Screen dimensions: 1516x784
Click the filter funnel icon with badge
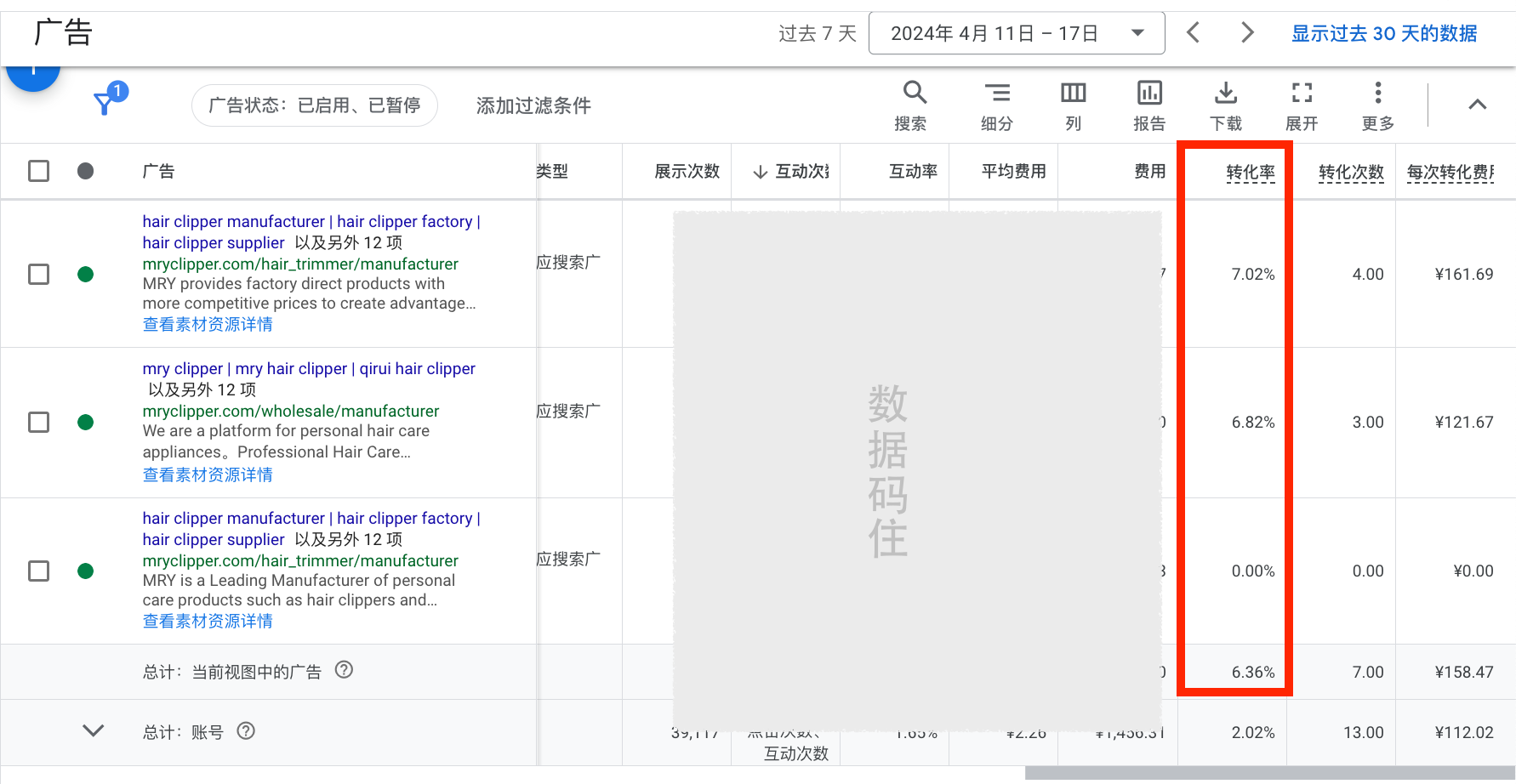104,104
